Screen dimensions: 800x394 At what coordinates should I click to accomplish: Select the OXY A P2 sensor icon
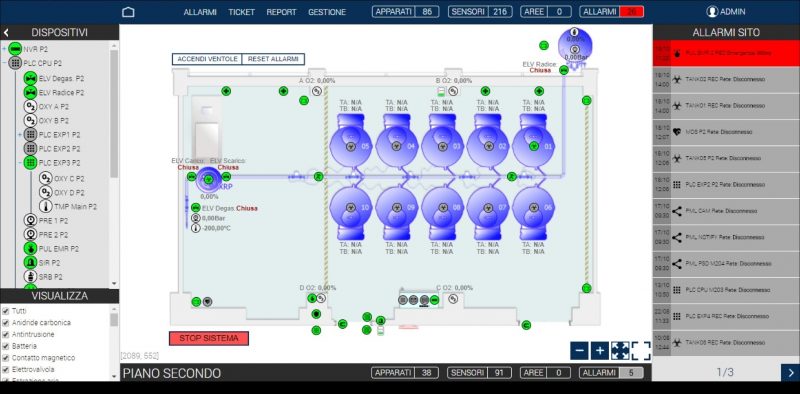click(x=31, y=107)
